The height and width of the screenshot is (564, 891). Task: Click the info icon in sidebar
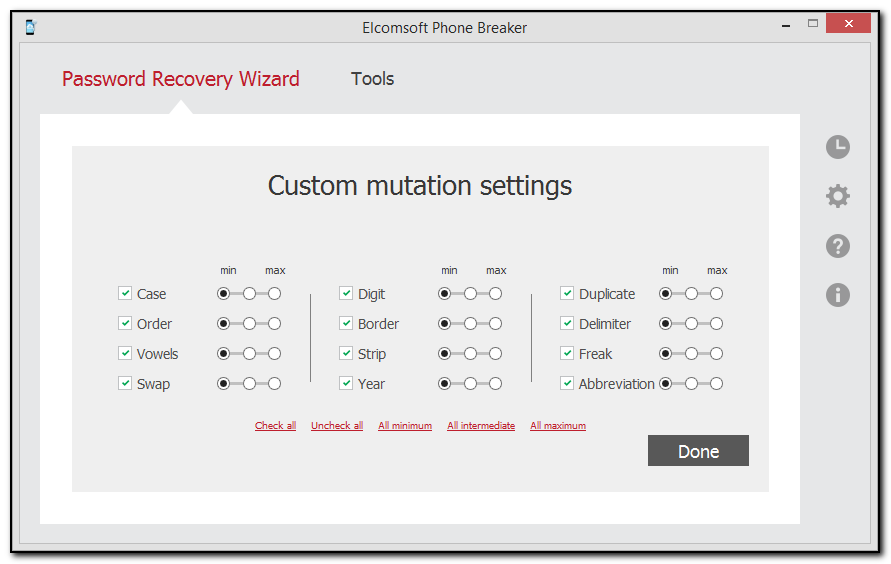(x=837, y=294)
